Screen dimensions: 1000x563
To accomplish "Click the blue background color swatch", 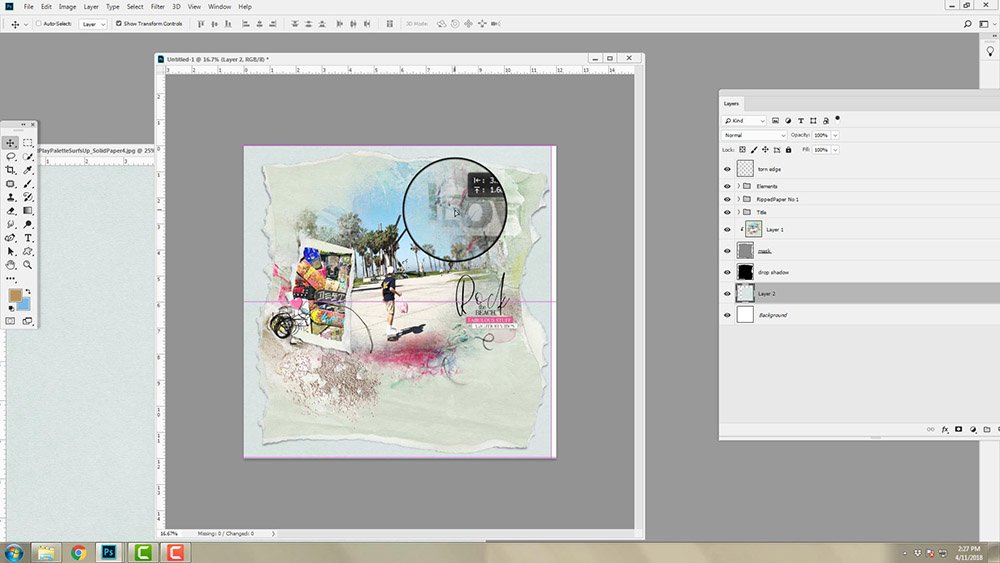I will [25, 305].
